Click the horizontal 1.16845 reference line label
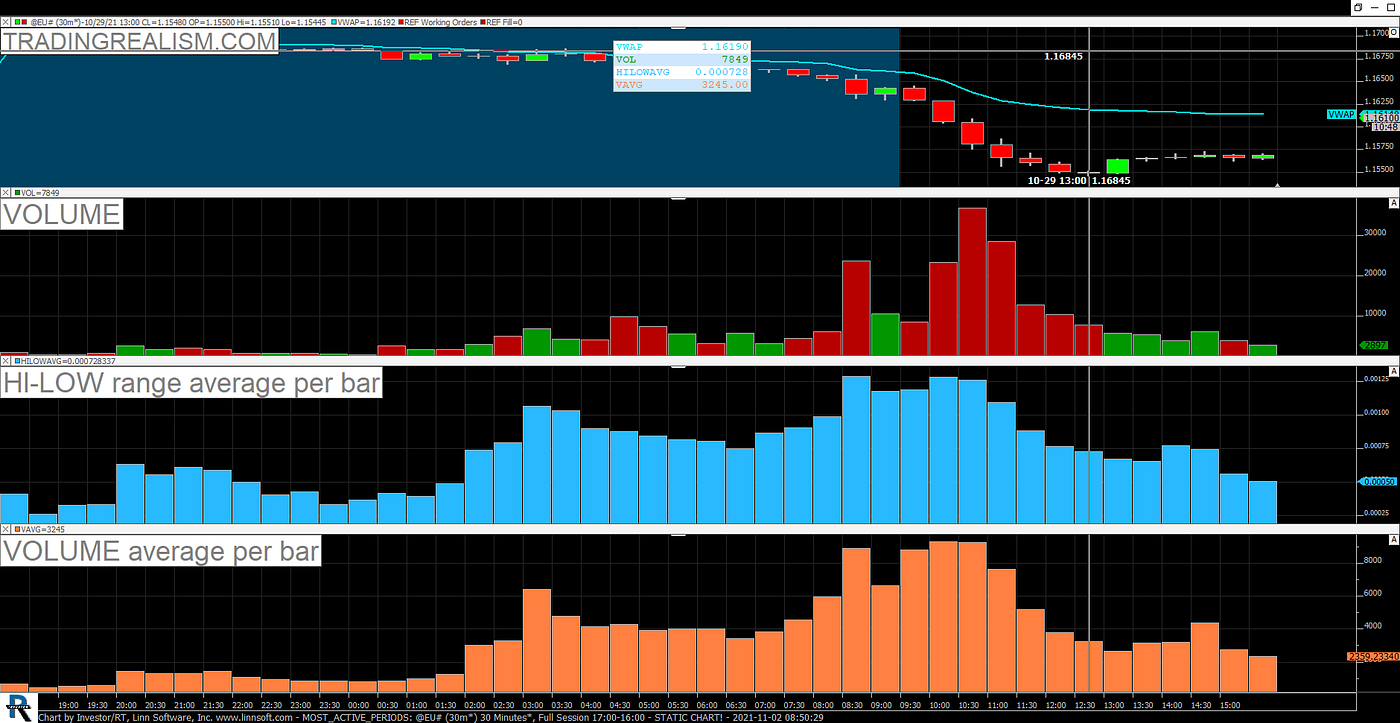 tap(1063, 57)
